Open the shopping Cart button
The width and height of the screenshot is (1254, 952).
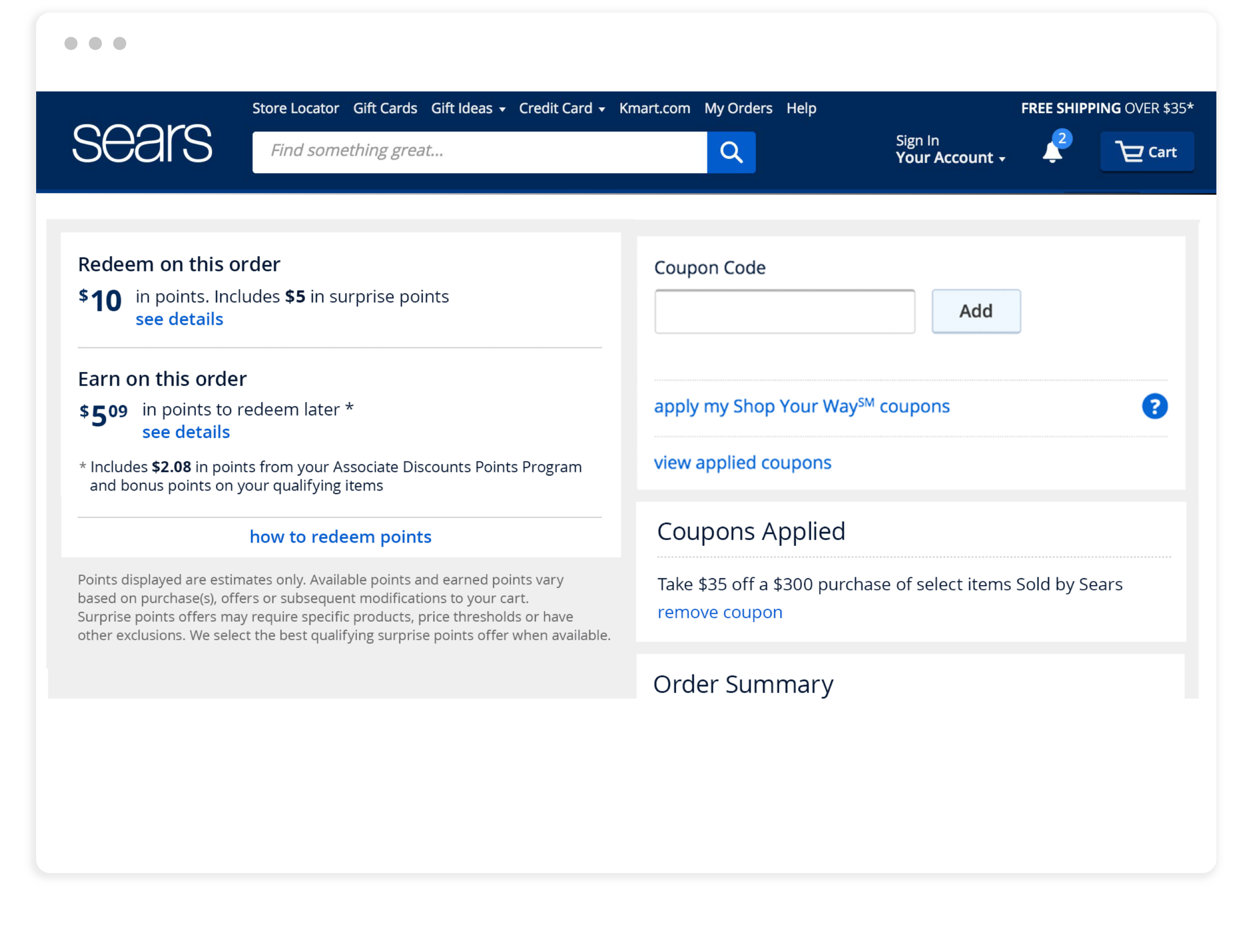(x=1146, y=152)
